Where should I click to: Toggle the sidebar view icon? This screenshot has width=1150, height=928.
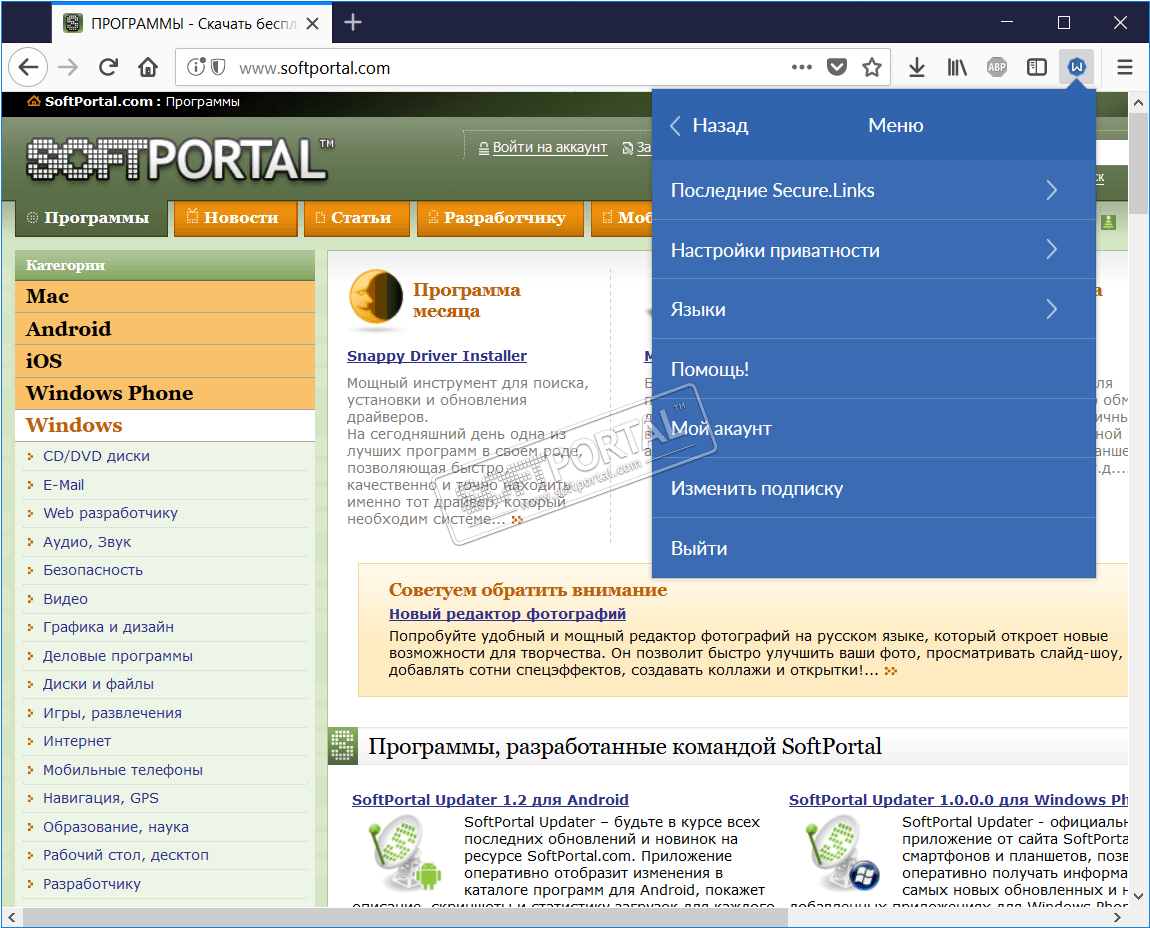tap(1036, 67)
